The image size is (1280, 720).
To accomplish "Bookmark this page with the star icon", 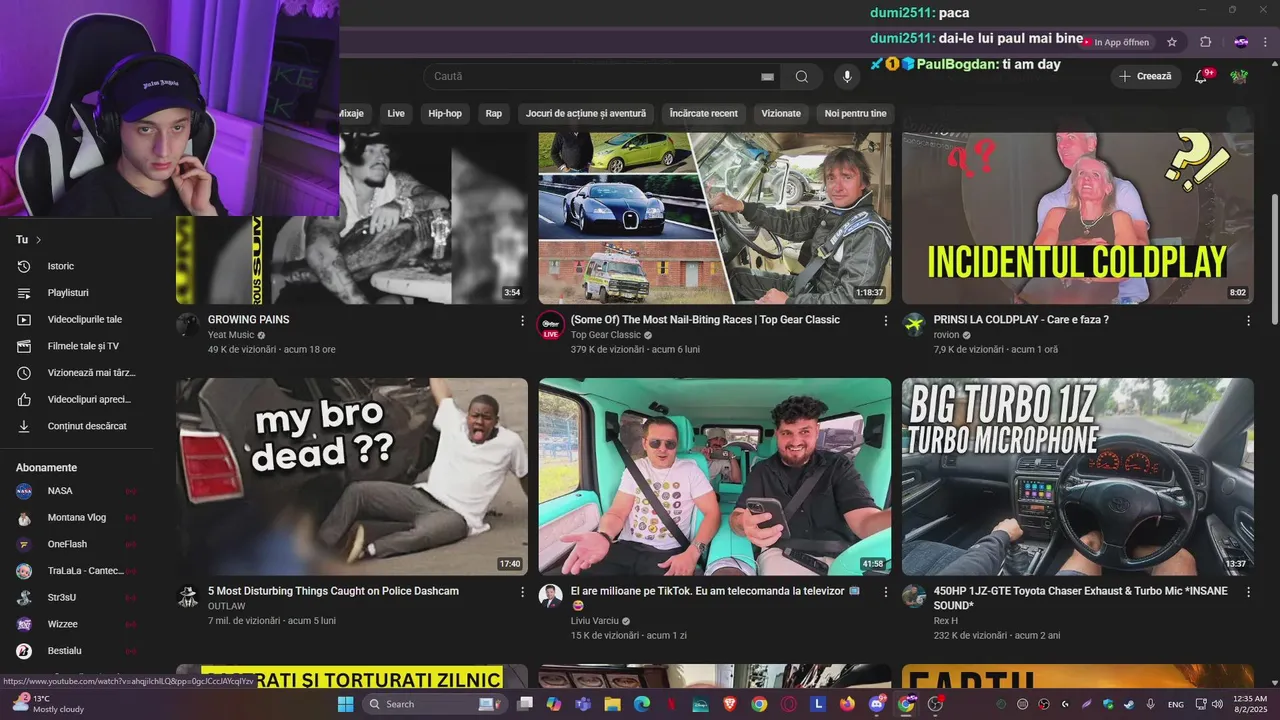I will pyautogui.click(x=1172, y=42).
